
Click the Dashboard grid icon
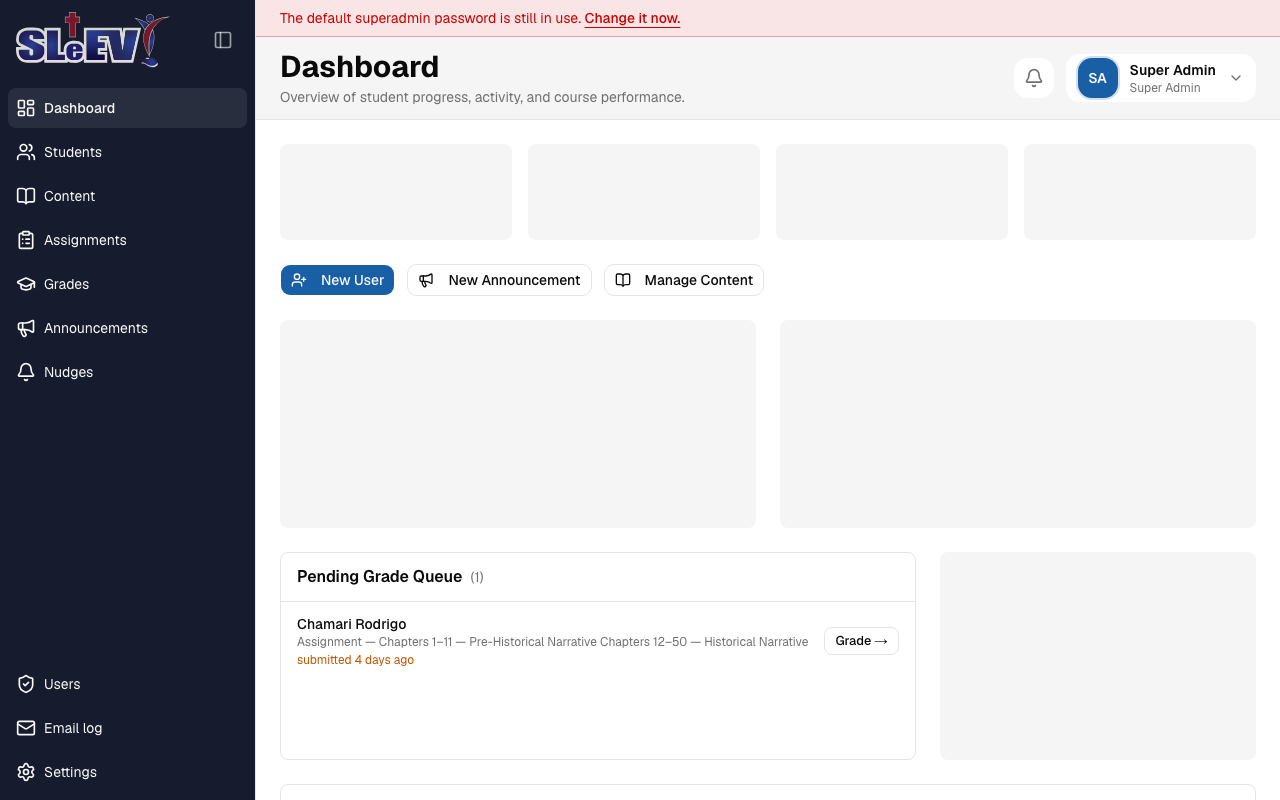pyautogui.click(x=26, y=108)
